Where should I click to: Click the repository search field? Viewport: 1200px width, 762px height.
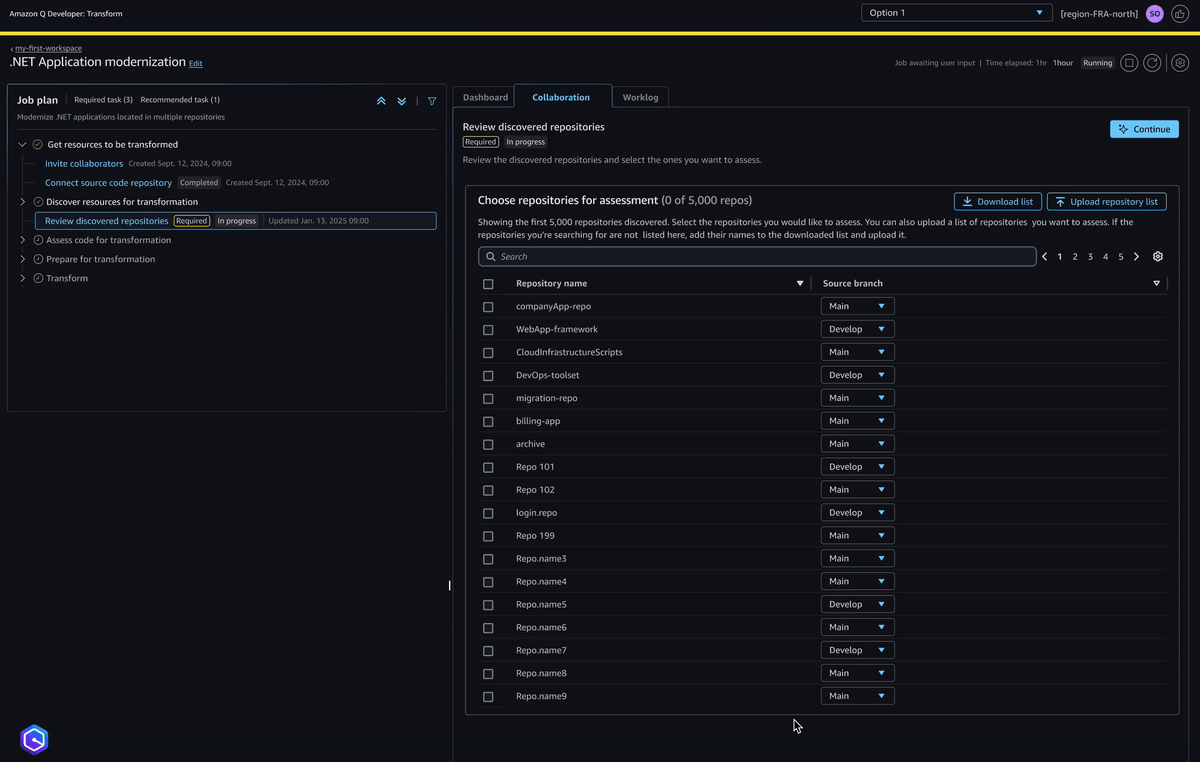(x=757, y=257)
